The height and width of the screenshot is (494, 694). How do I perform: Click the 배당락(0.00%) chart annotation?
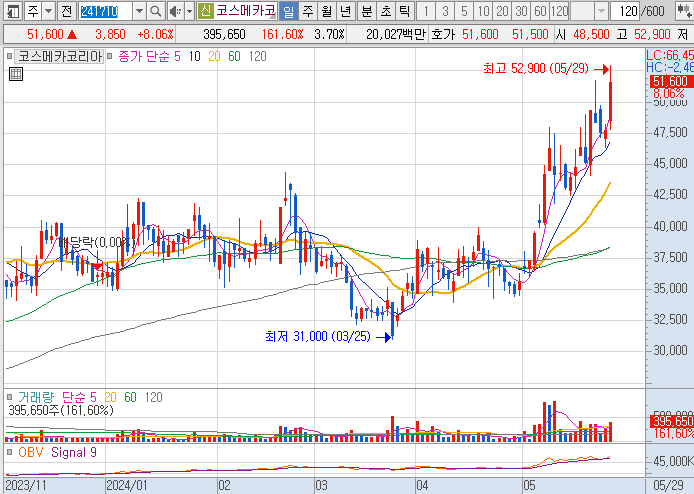(97, 242)
